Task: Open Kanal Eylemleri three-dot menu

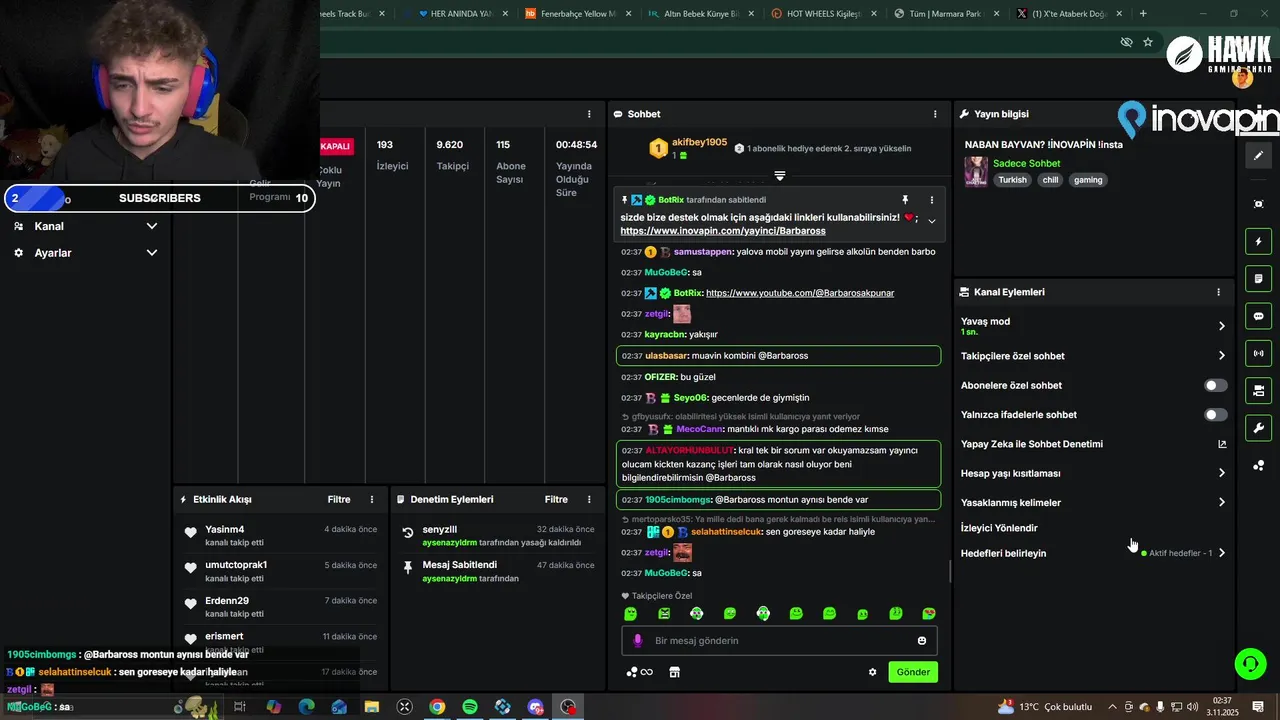Action: [x=1218, y=292]
